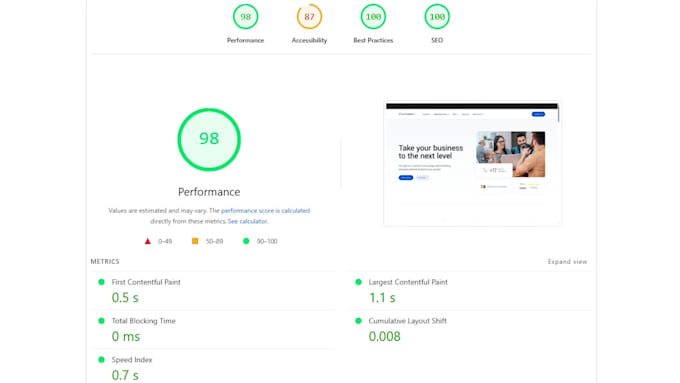Click the Cumulative Layout Shift metric label
This screenshot has height=383, width=680.
pyautogui.click(x=407, y=321)
